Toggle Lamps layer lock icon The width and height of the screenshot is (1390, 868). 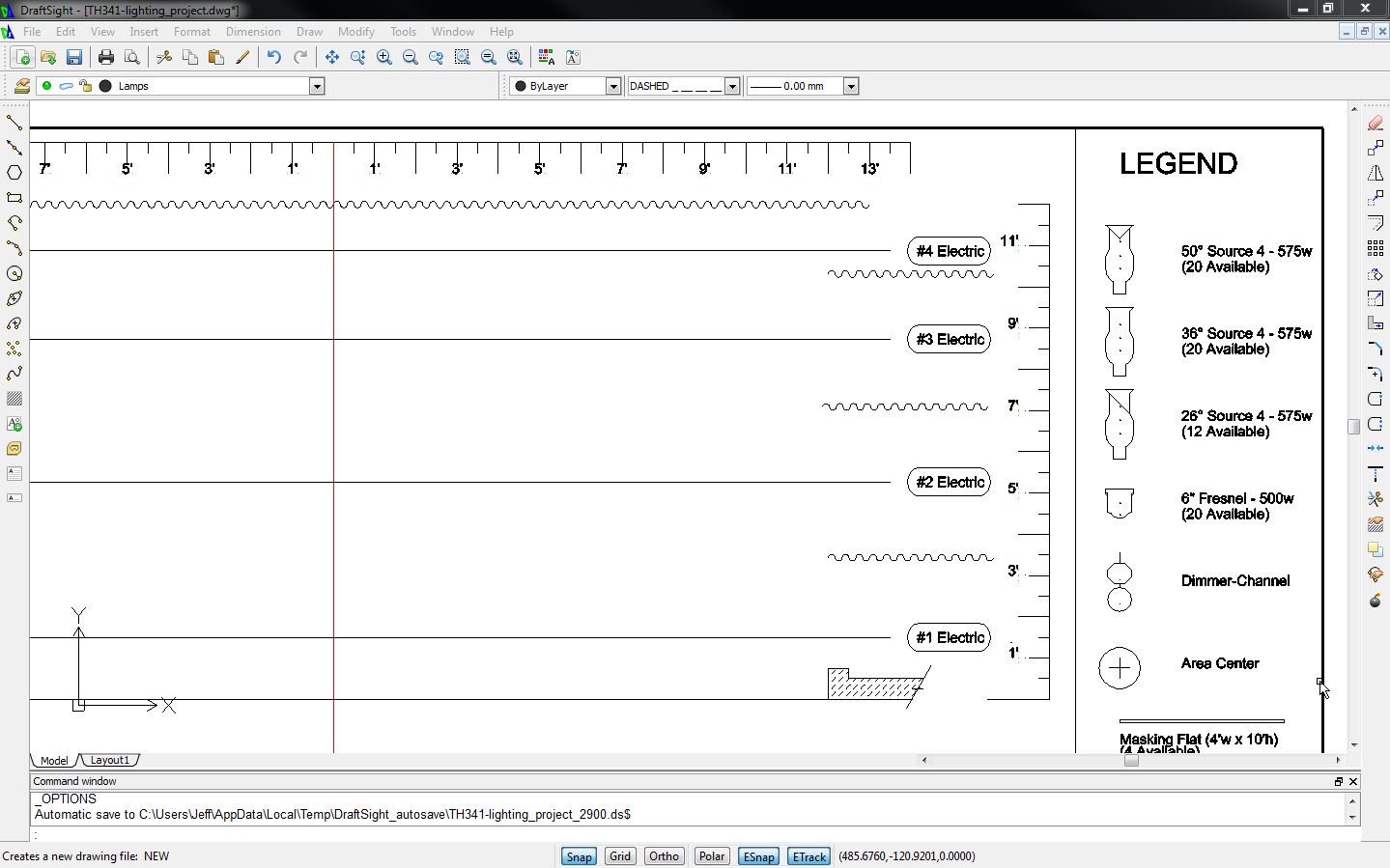(x=85, y=86)
